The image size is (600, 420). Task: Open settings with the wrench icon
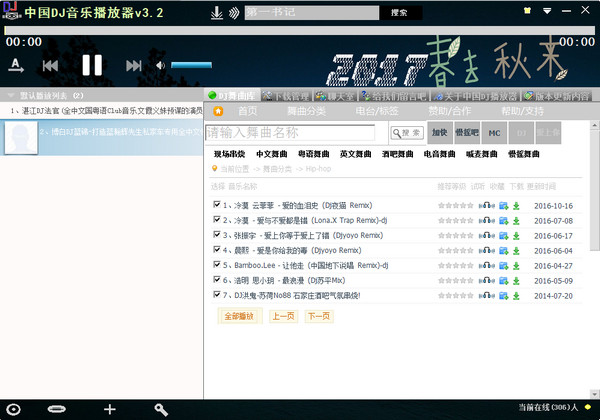[x=161, y=408]
